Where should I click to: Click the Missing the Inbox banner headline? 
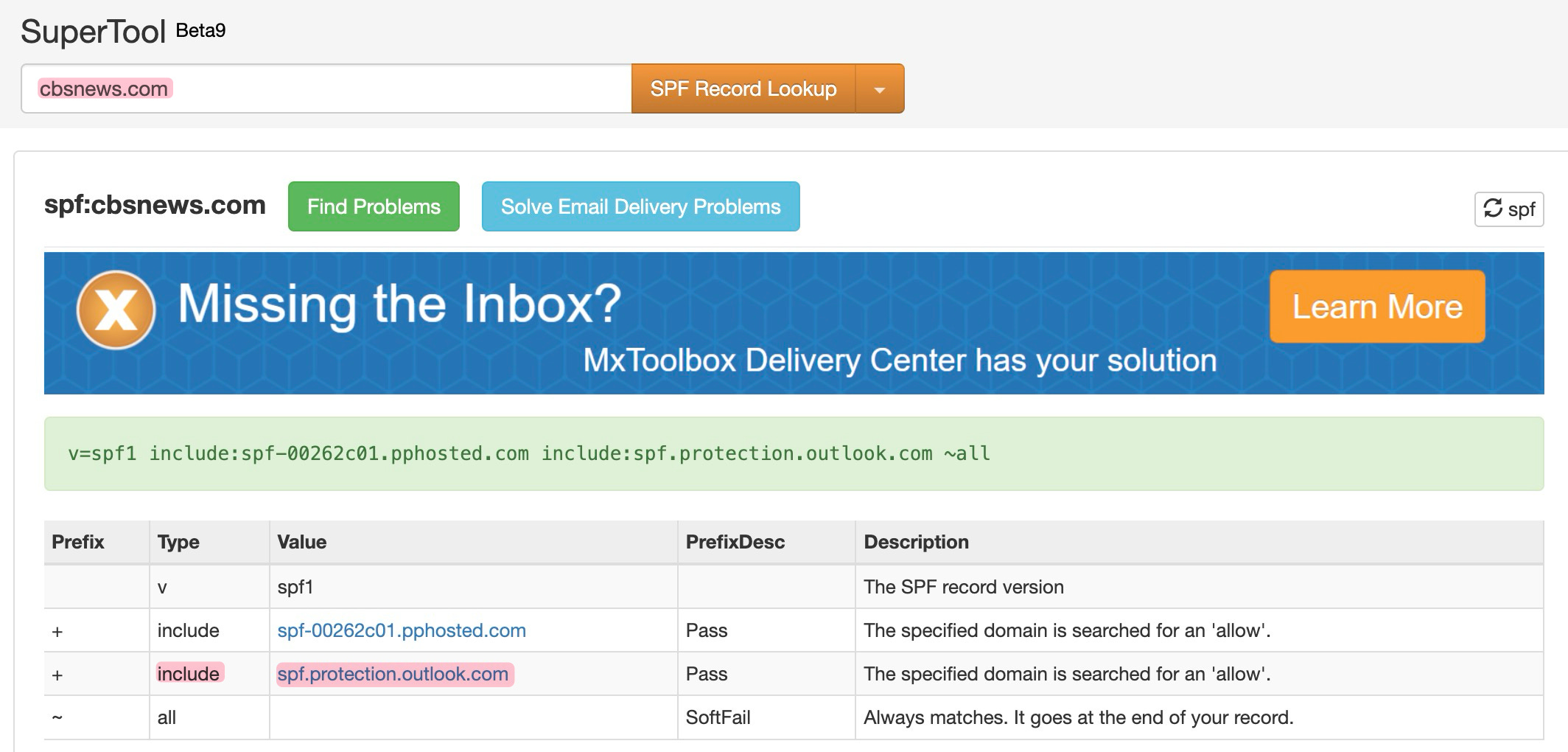(400, 304)
